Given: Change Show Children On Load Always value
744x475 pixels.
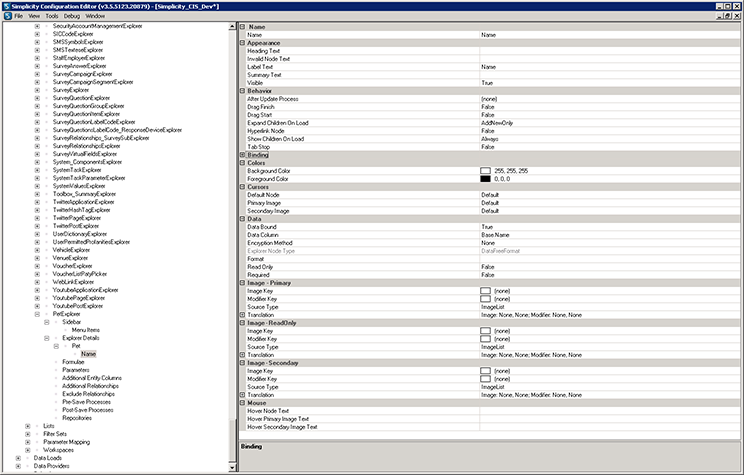Looking at the screenshot, I should tap(610, 139).
